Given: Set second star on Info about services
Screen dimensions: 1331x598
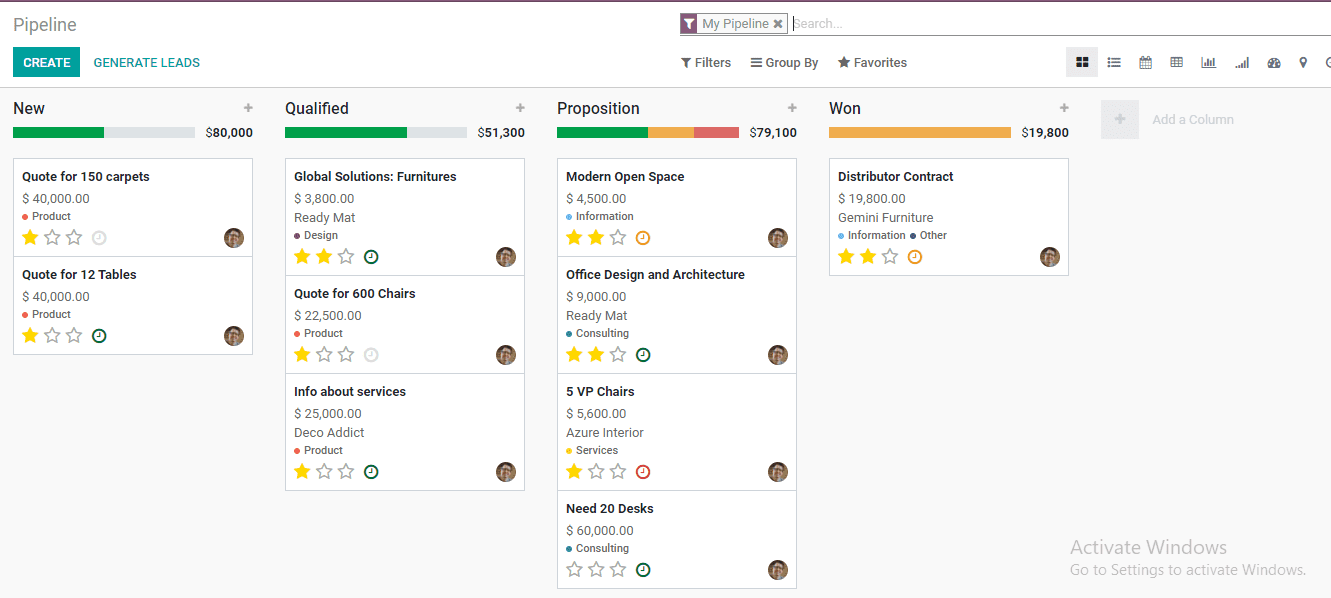Looking at the screenshot, I should [324, 472].
